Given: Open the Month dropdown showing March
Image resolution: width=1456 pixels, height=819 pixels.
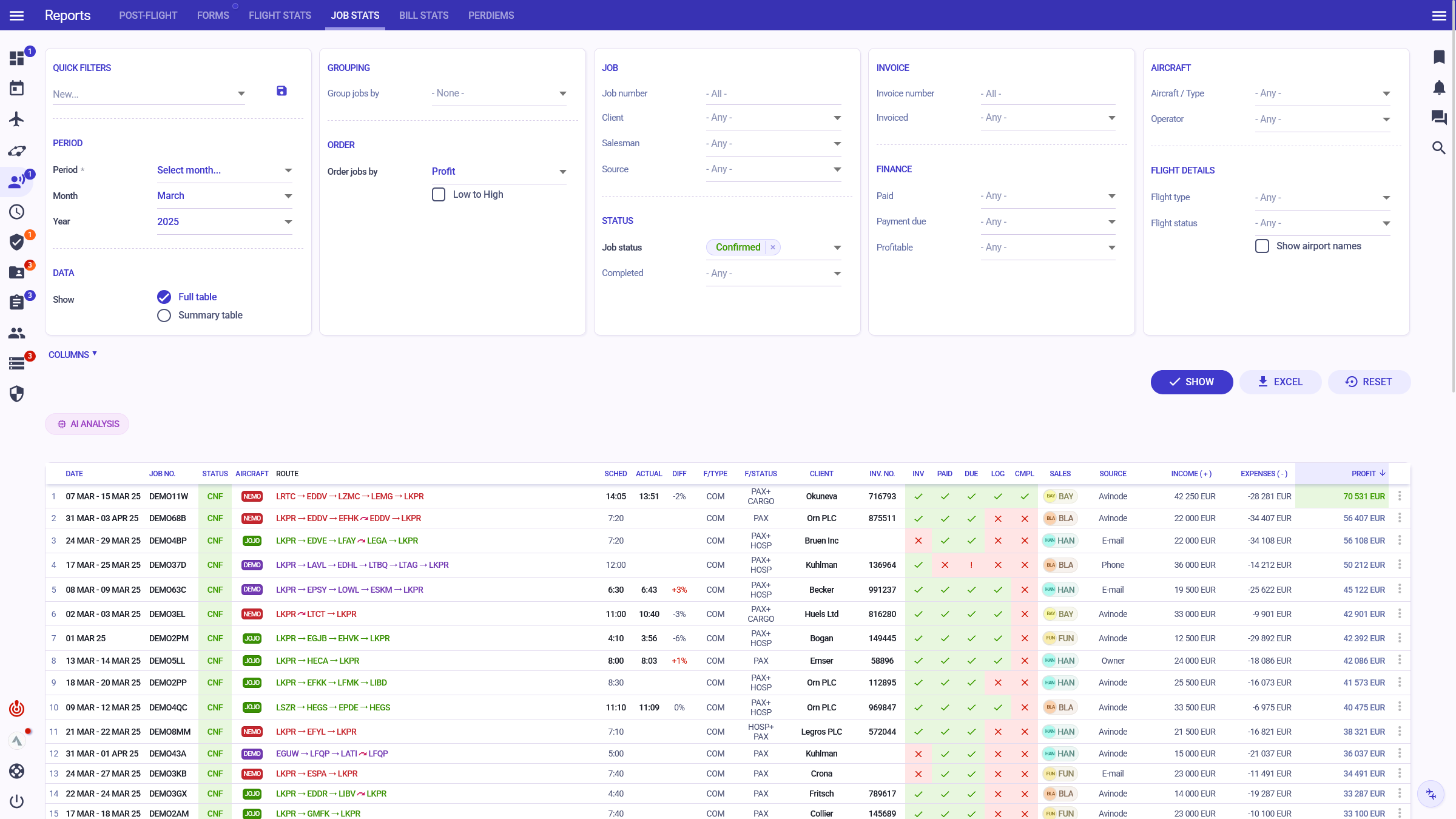Looking at the screenshot, I should pos(224,196).
